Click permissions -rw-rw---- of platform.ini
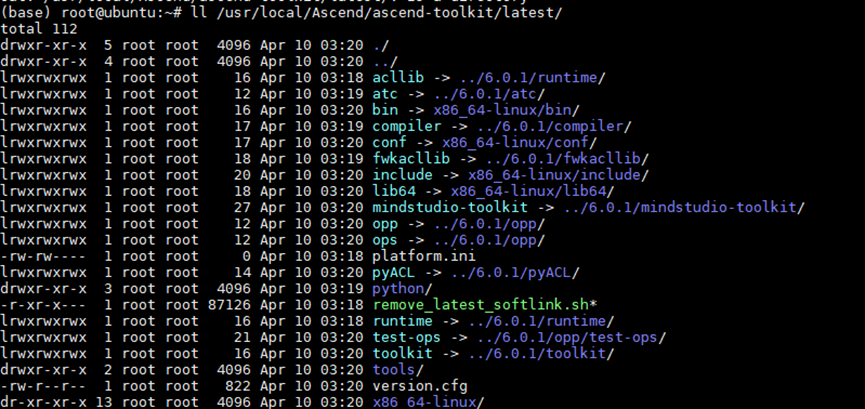The height and width of the screenshot is (409, 865). pos(44,256)
